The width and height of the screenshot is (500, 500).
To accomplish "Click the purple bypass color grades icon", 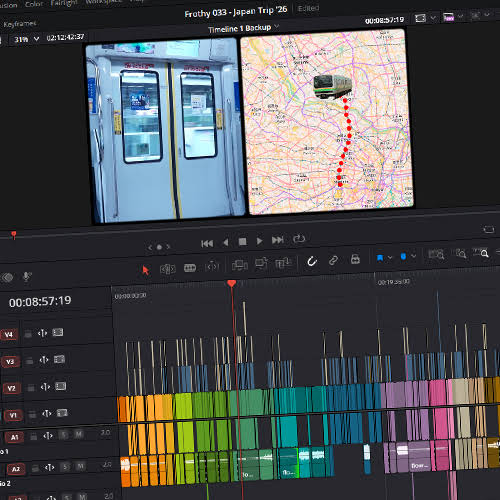I will coord(448,17).
